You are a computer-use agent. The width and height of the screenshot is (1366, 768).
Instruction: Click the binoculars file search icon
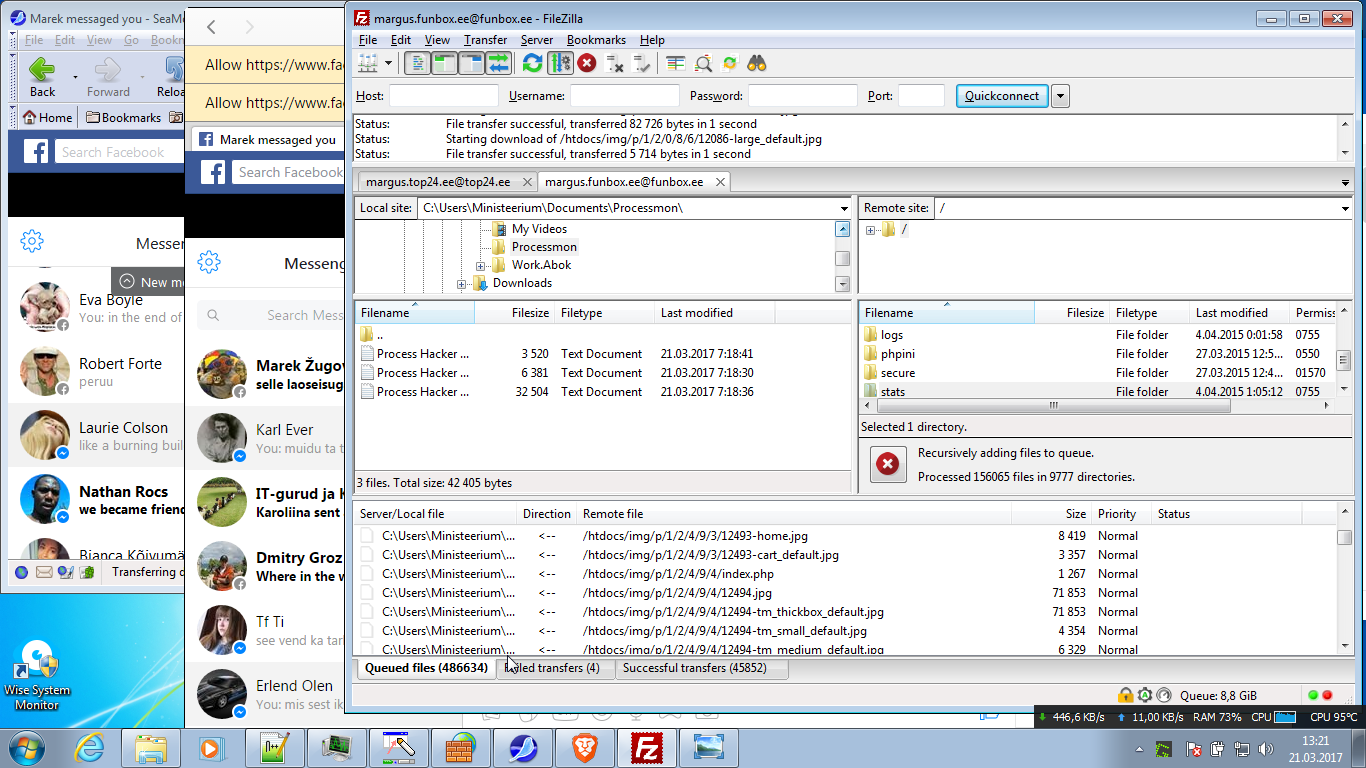pyautogui.click(x=757, y=63)
